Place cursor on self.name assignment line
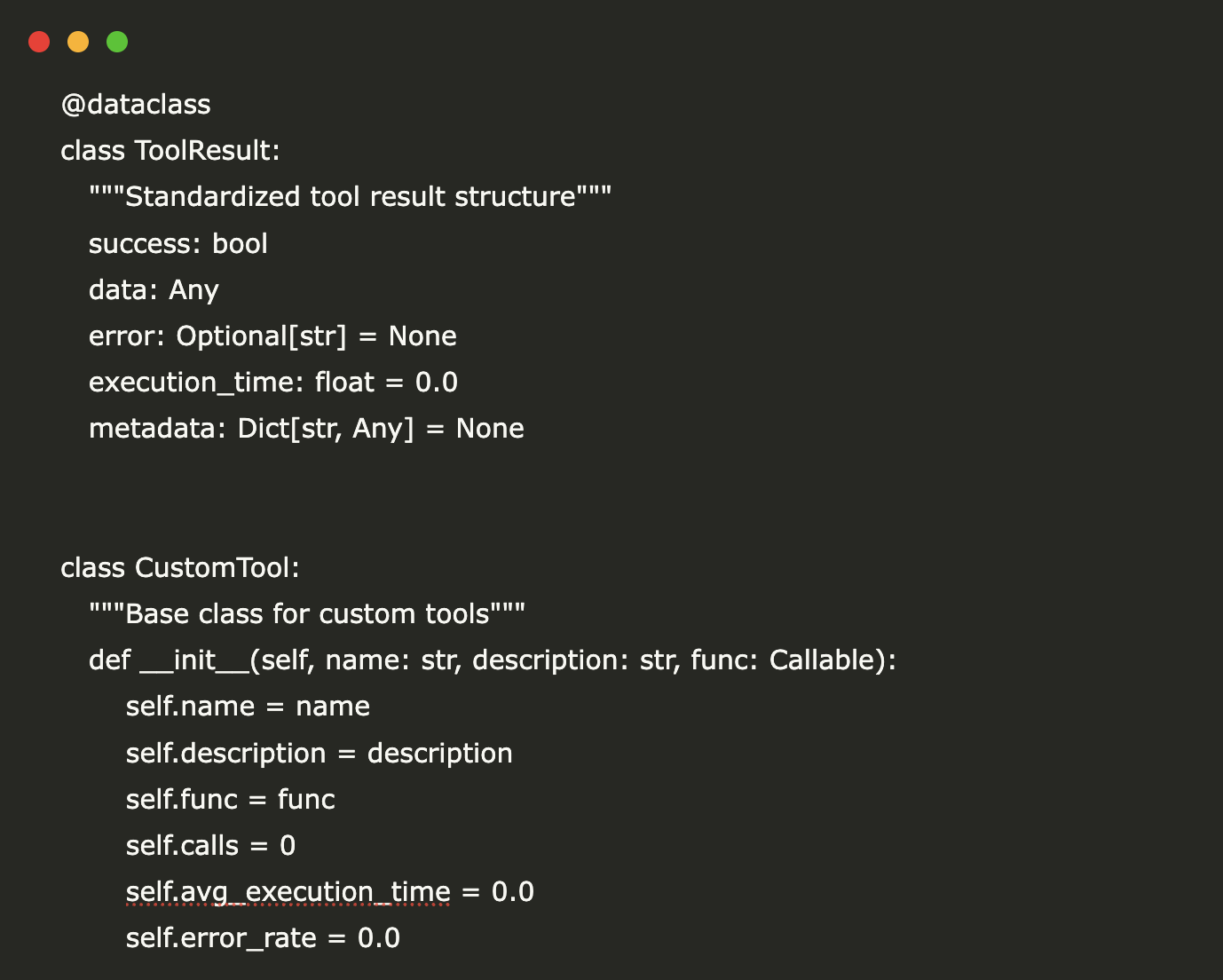The height and width of the screenshot is (980, 1223). click(x=248, y=707)
